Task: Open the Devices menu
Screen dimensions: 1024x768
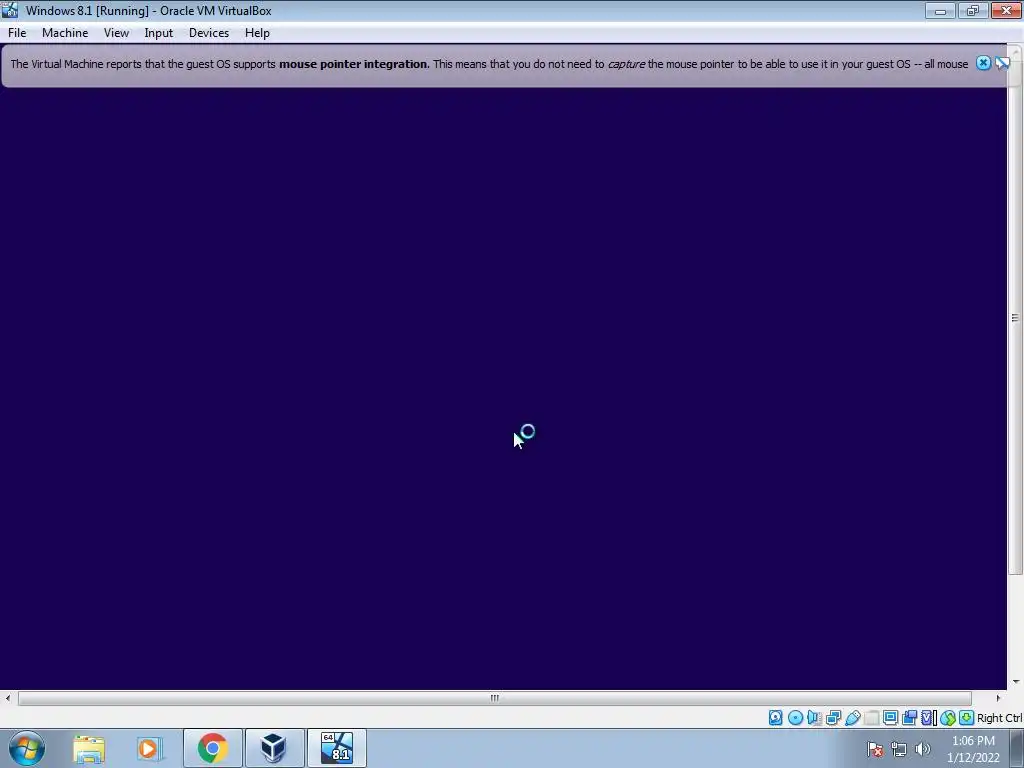Action: (209, 33)
